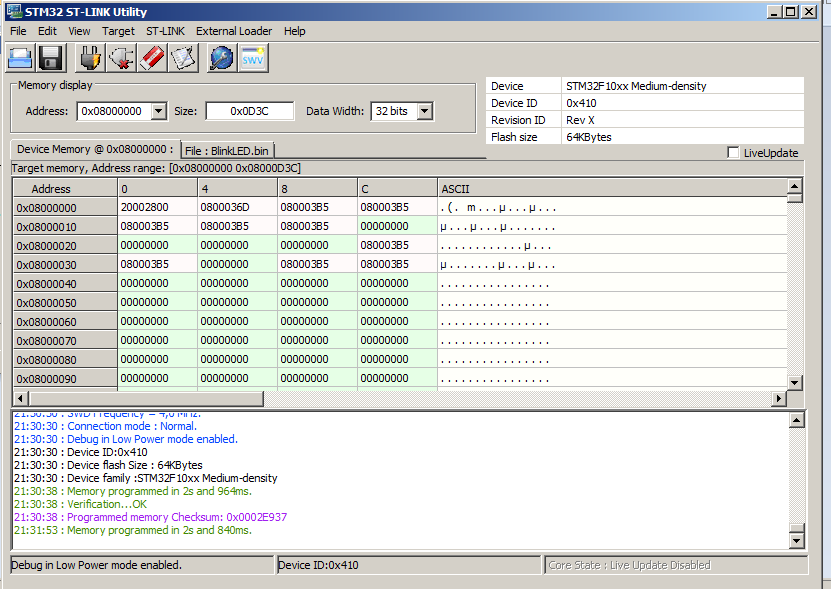Click the ASCII column header
The width and height of the screenshot is (831, 589).
(x=613, y=189)
